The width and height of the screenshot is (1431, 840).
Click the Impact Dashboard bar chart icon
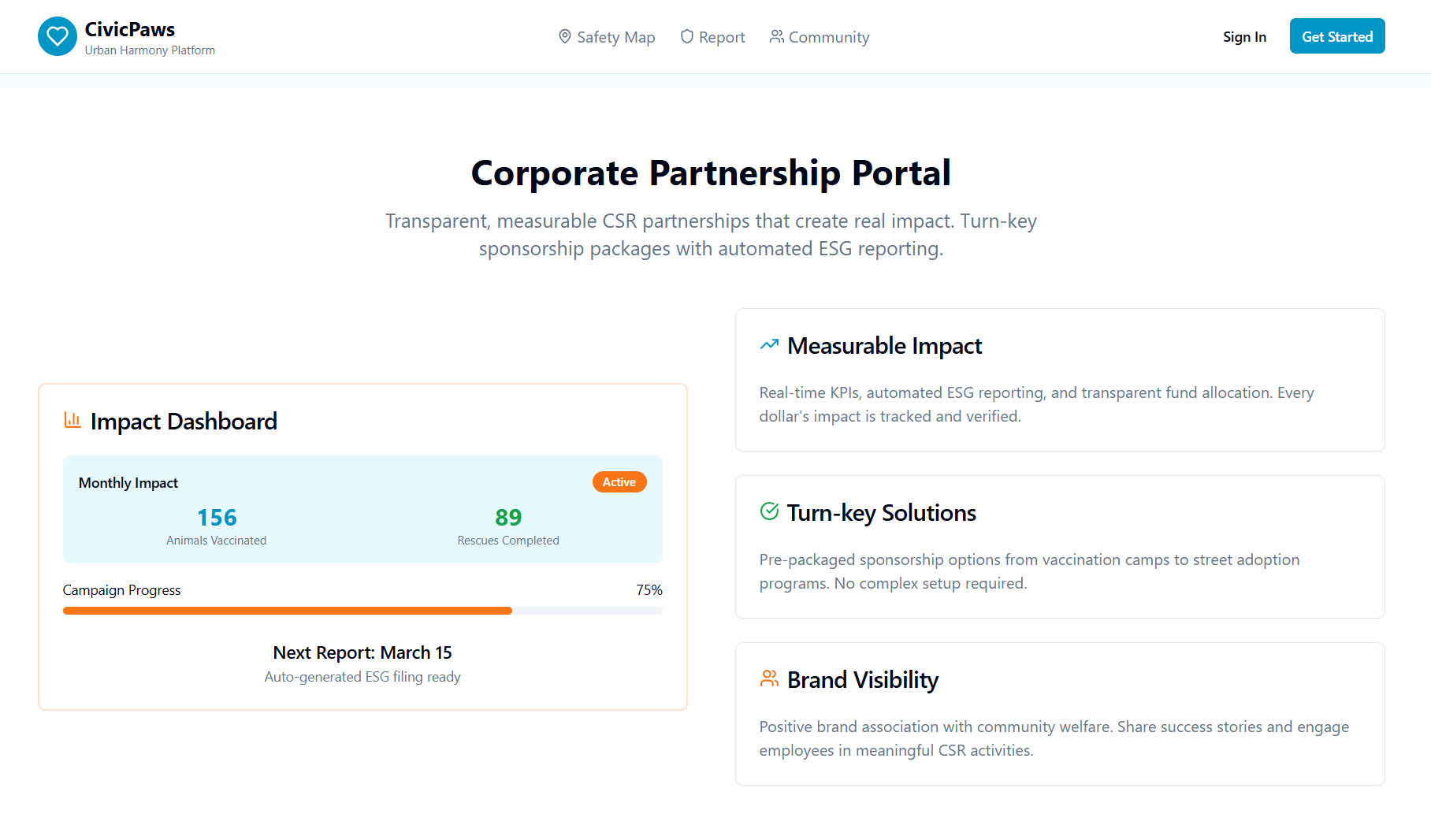(72, 420)
